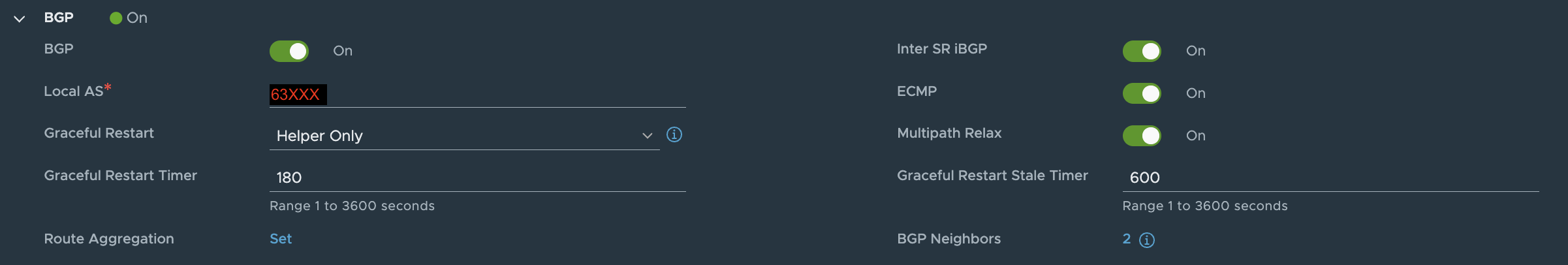Click the green BGP status indicator
The height and width of the screenshot is (265, 1568).
point(116,18)
